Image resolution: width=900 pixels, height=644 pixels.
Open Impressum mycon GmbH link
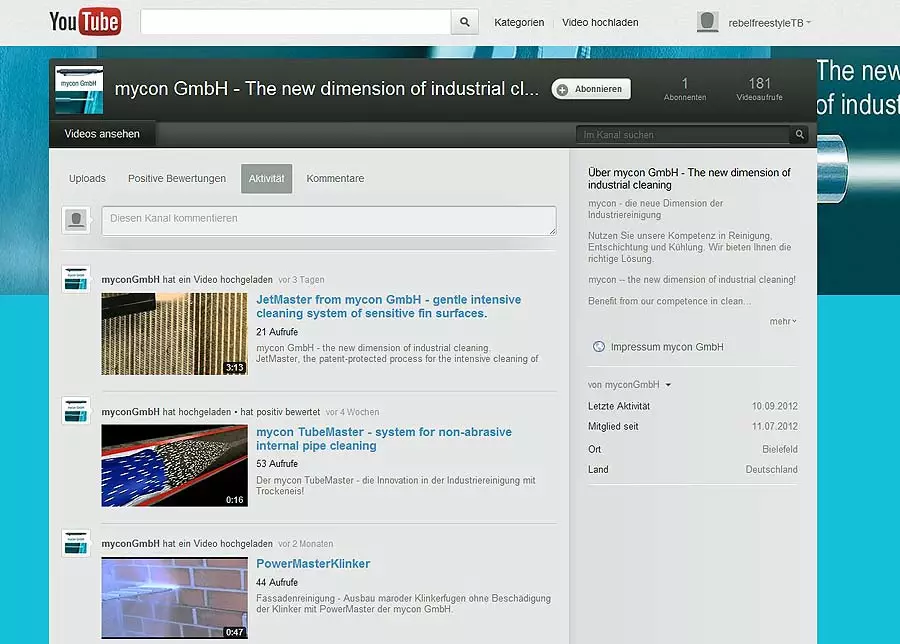click(667, 347)
